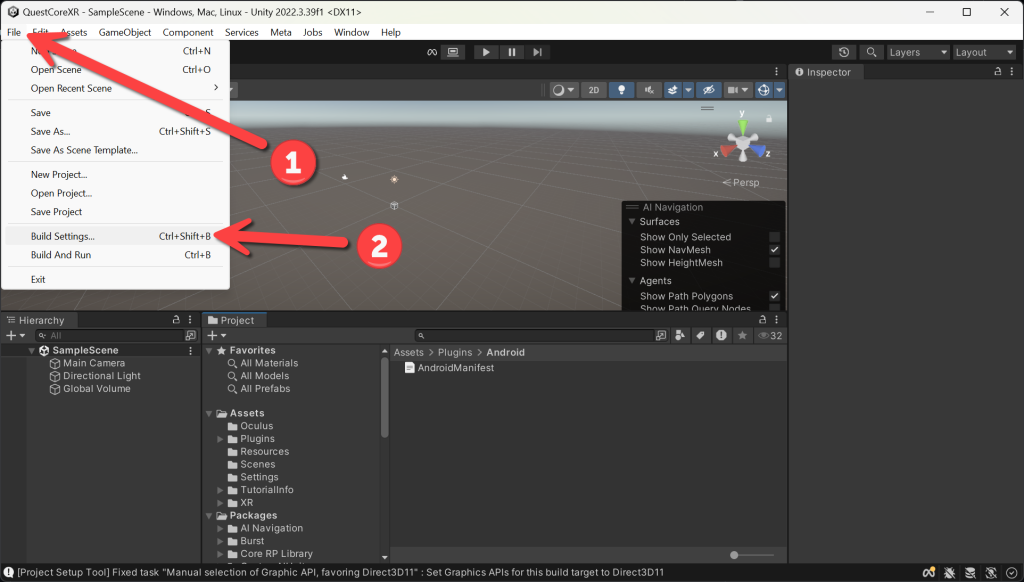Screen dimensions: 1024x582
Task: Open the Hierarchy plus create dropdown
Action: click(x=15, y=335)
